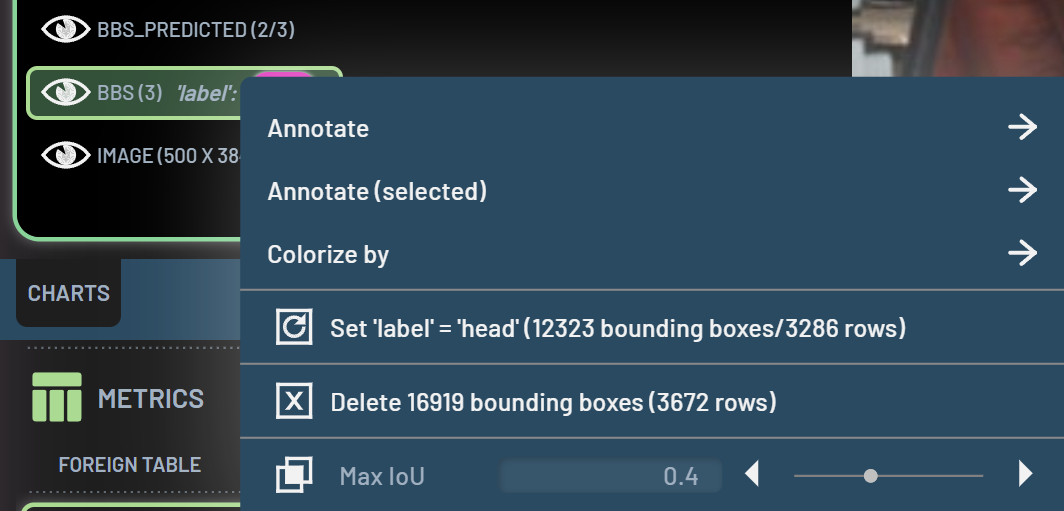Click the overlapping squares Max IoU icon
Image resolution: width=1064 pixels, height=511 pixels.
point(294,475)
